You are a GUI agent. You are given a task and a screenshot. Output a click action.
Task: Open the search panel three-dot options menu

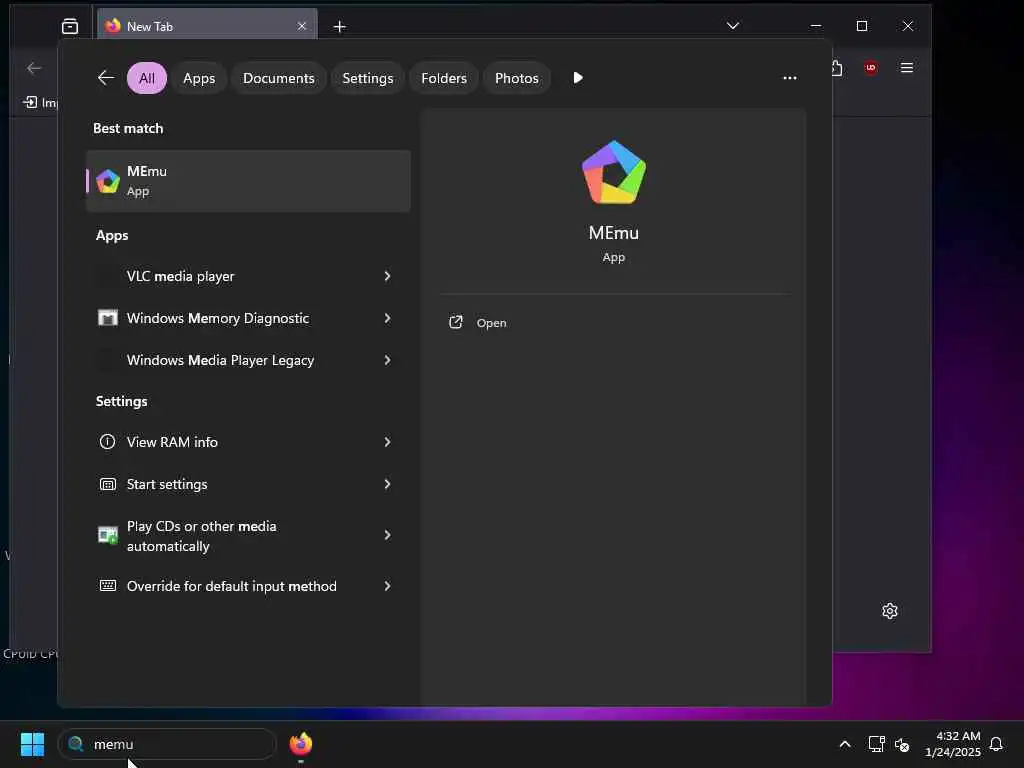tap(790, 78)
